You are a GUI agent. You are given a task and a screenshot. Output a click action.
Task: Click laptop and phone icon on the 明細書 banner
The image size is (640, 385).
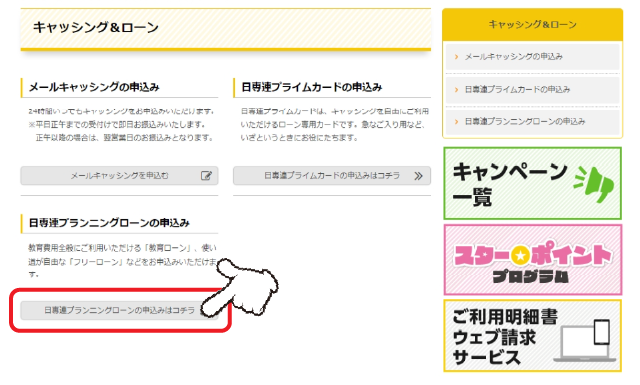click(584, 340)
